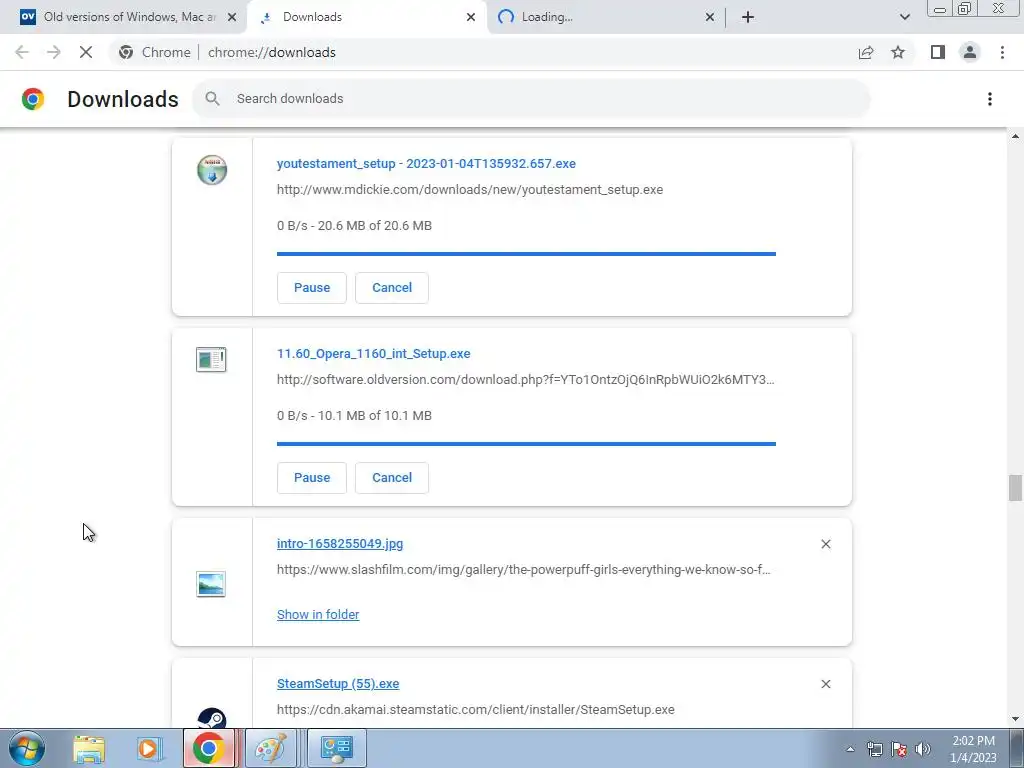Click the Chrome logo beside Downloads
The height and width of the screenshot is (768, 1024).
[x=33, y=99]
